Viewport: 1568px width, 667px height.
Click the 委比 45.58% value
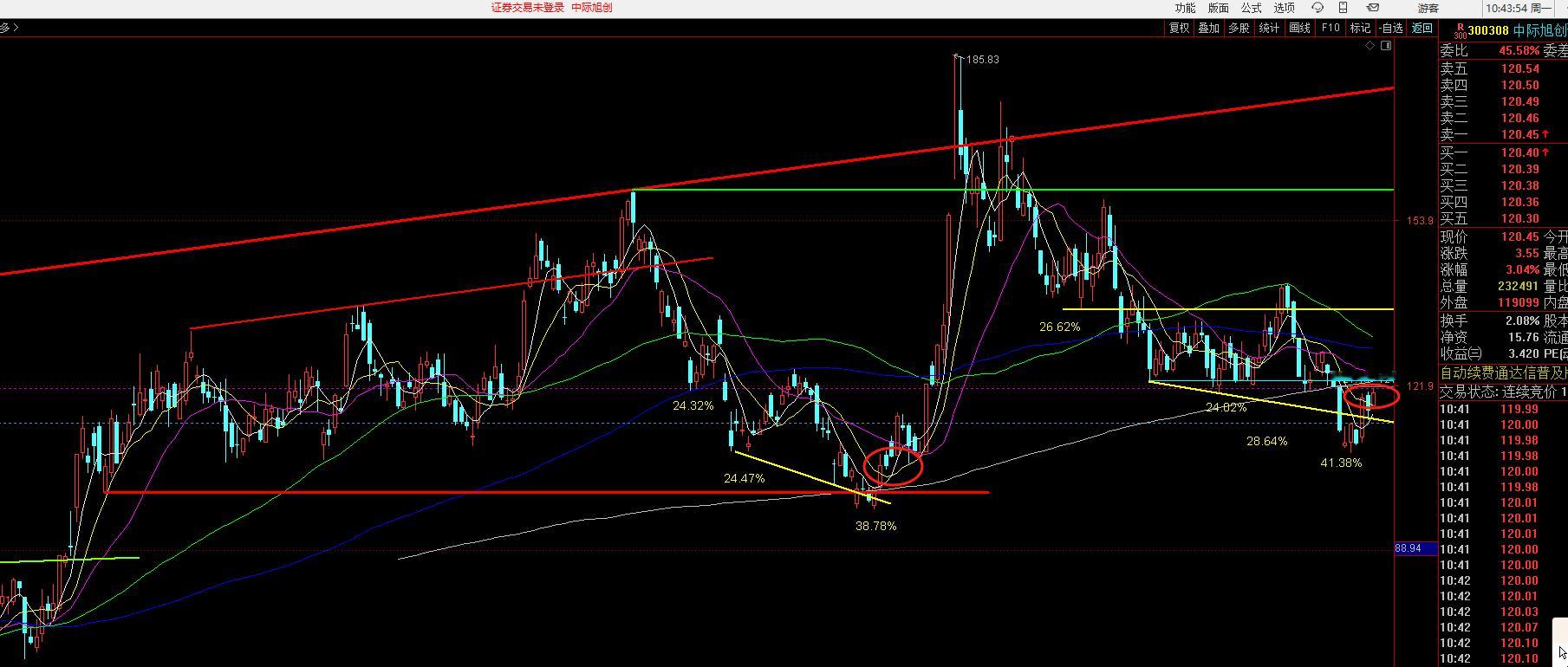[1520, 51]
